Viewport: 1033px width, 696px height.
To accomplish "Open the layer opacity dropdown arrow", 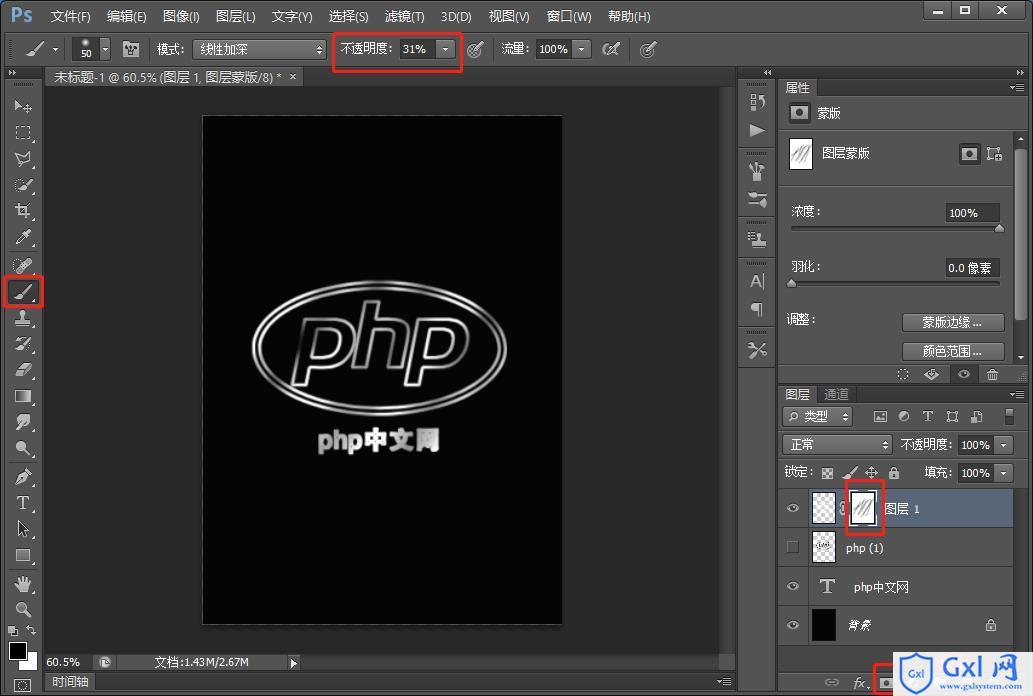I will point(1003,445).
